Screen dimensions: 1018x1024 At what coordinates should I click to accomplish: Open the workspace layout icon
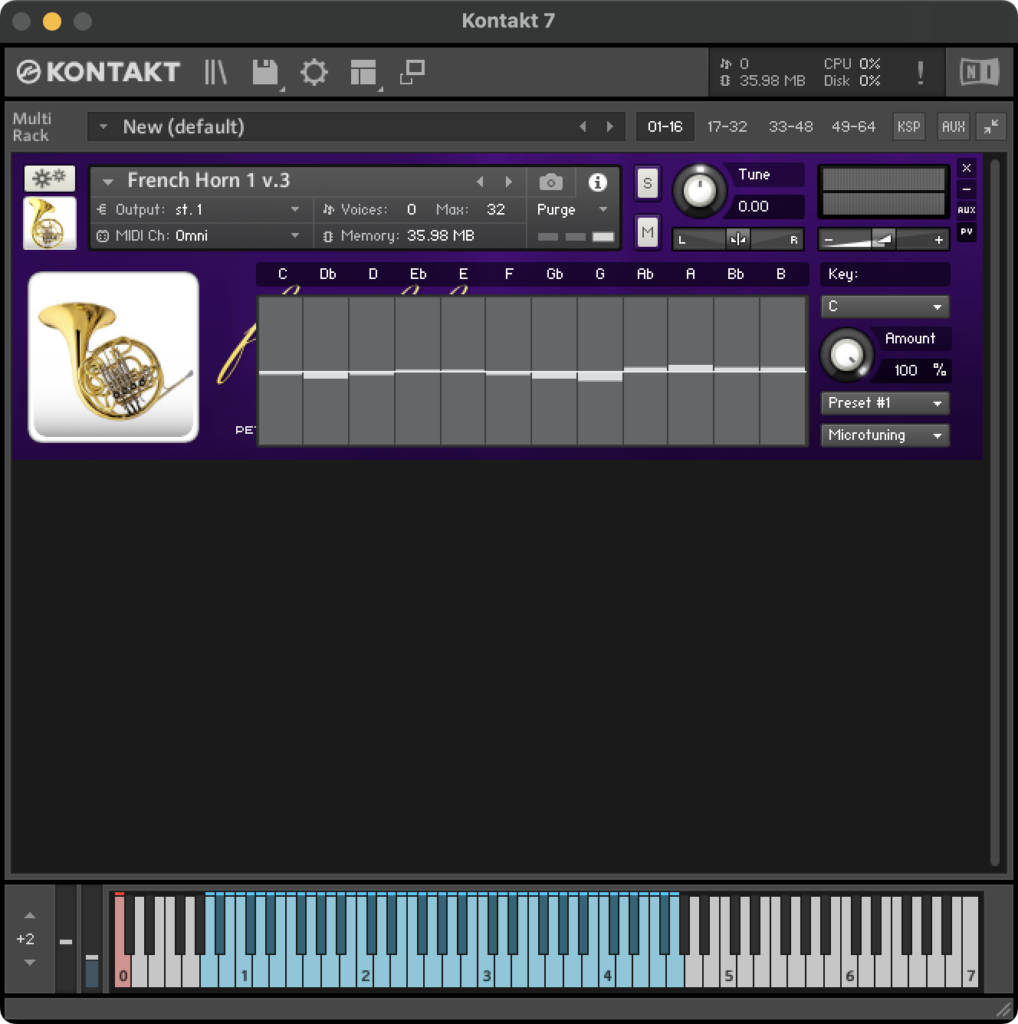(x=364, y=72)
